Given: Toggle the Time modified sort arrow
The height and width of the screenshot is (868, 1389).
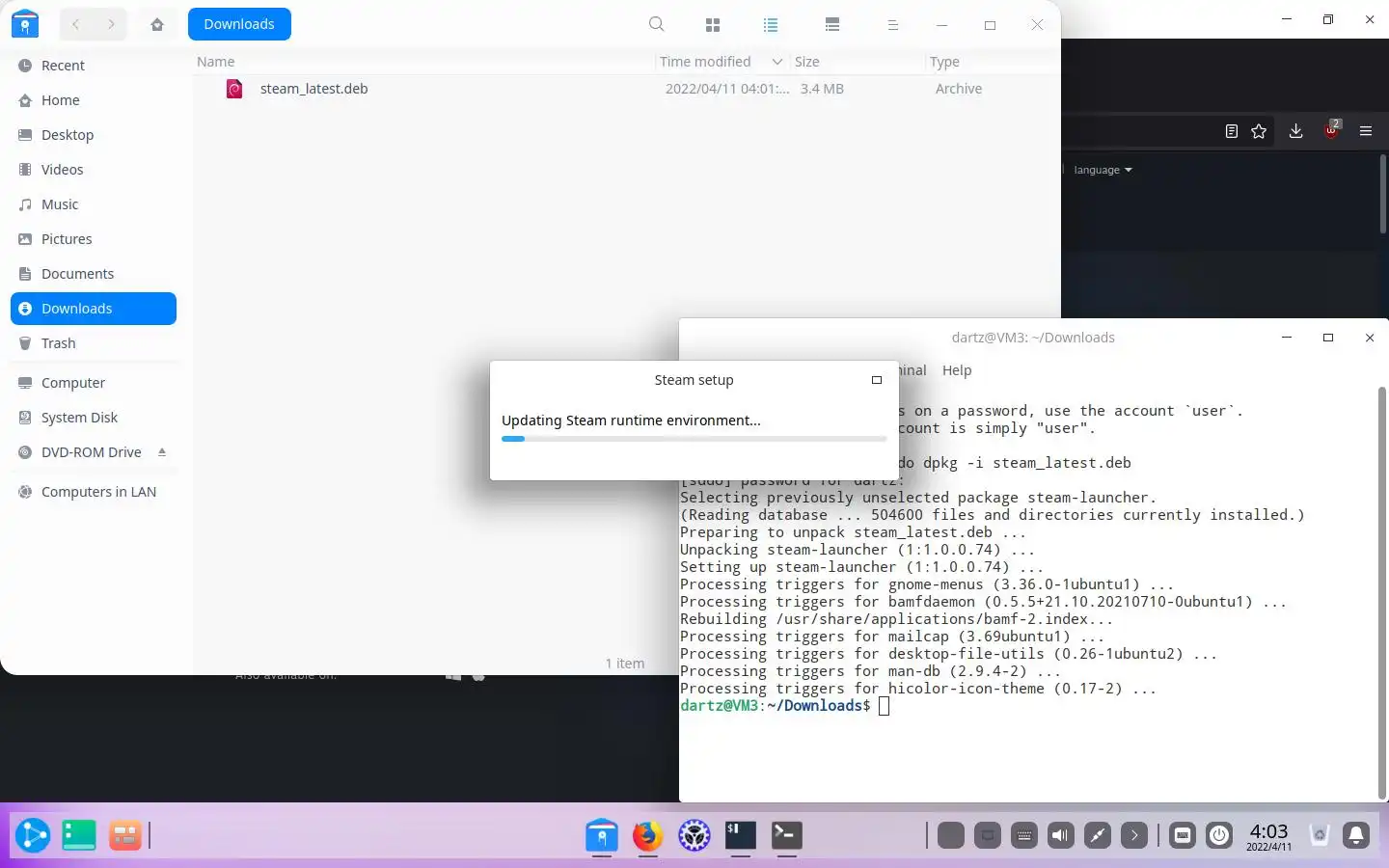Looking at the screenshot, I should coord(777,62).
